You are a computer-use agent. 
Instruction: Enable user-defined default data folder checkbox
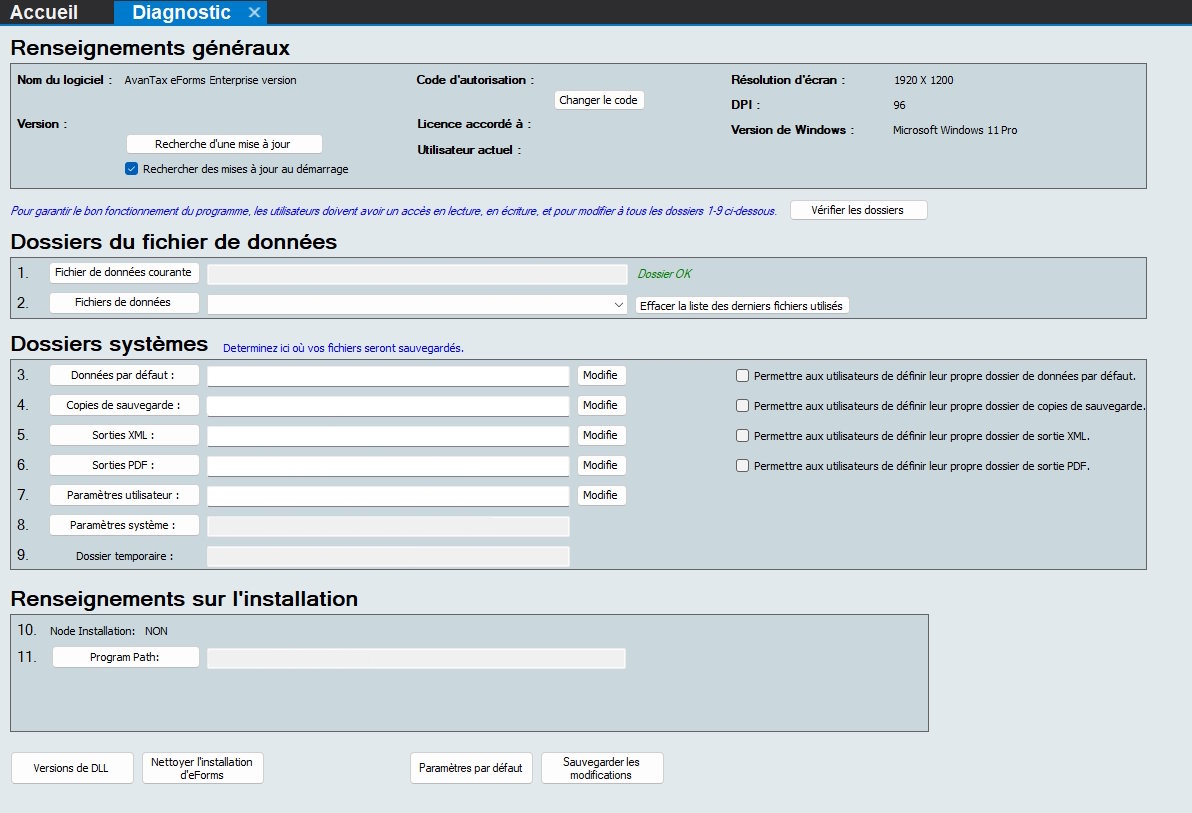[x=742, y=376]
